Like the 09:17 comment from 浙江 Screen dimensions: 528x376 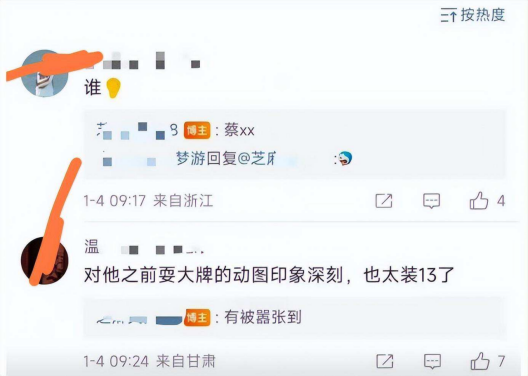click(x=478, y=201)
